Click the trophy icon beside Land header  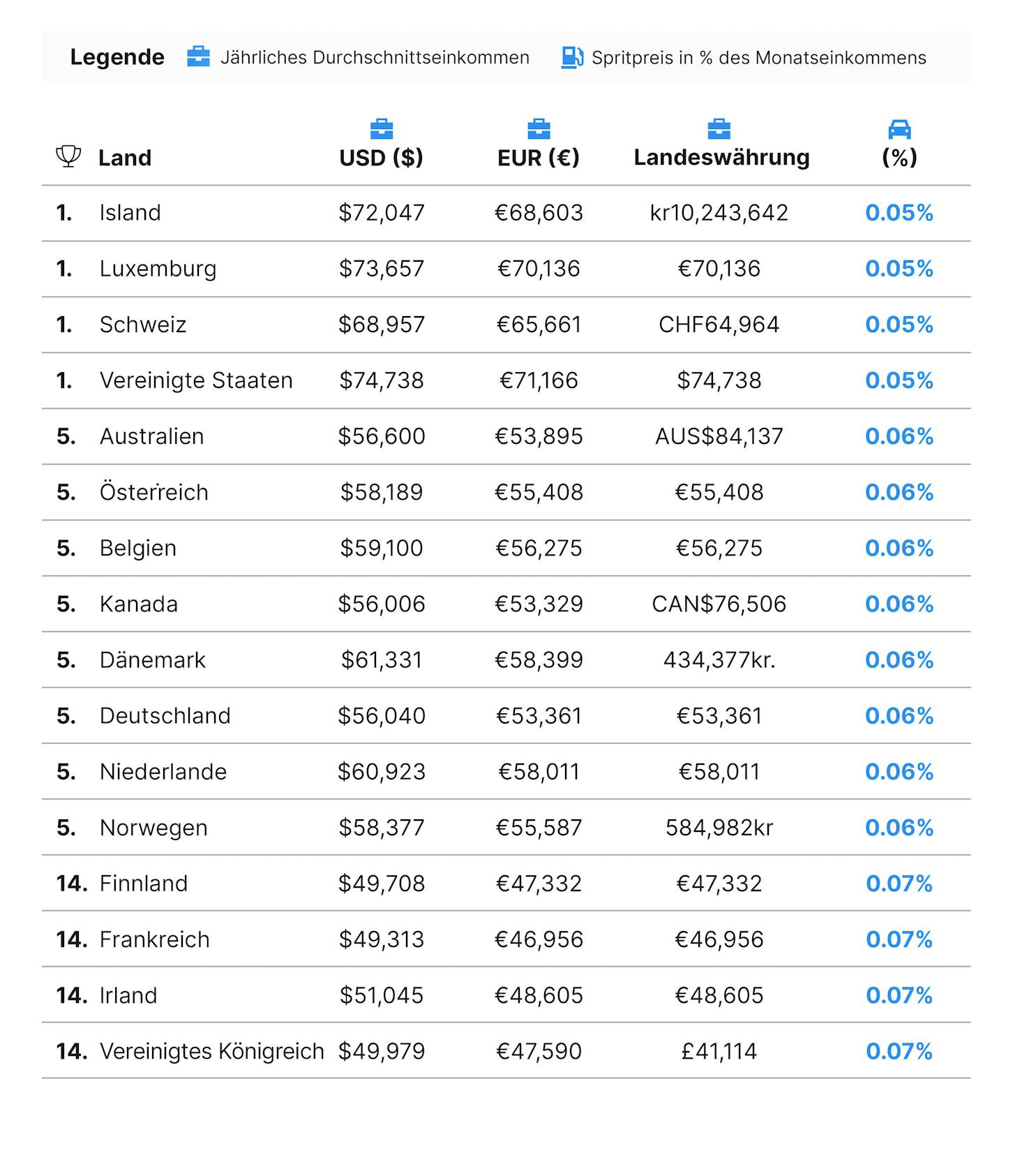pyautogui.click(x=68, y=156)
